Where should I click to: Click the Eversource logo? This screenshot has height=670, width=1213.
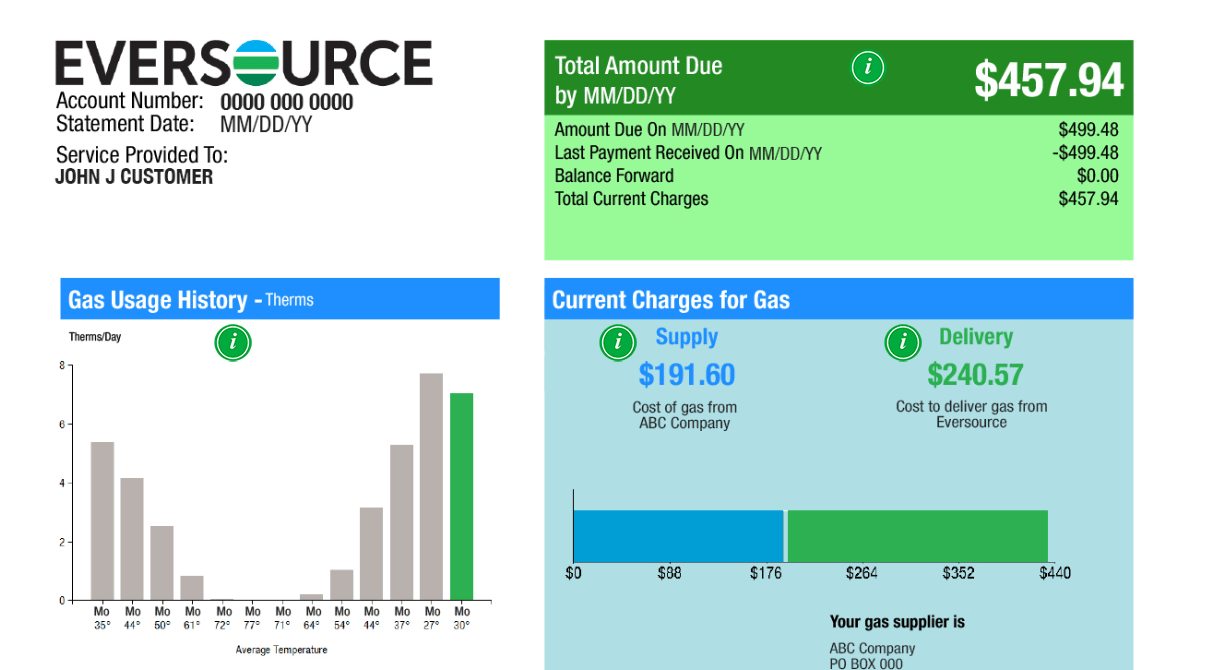[244, 62]
